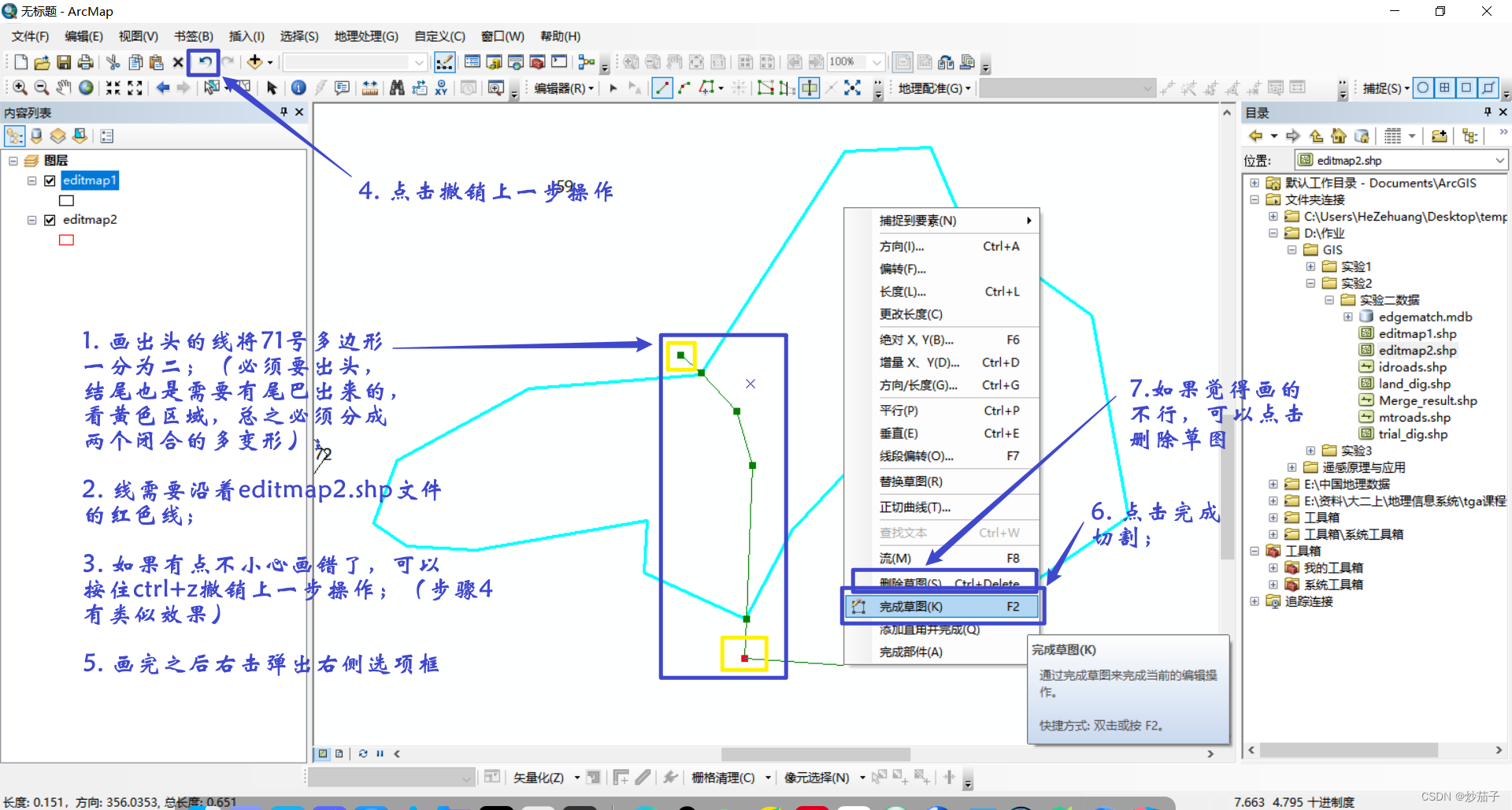Screen dimensions: 1512x810
Task: Click the New map document icon
Action: (x=21, y=62)
